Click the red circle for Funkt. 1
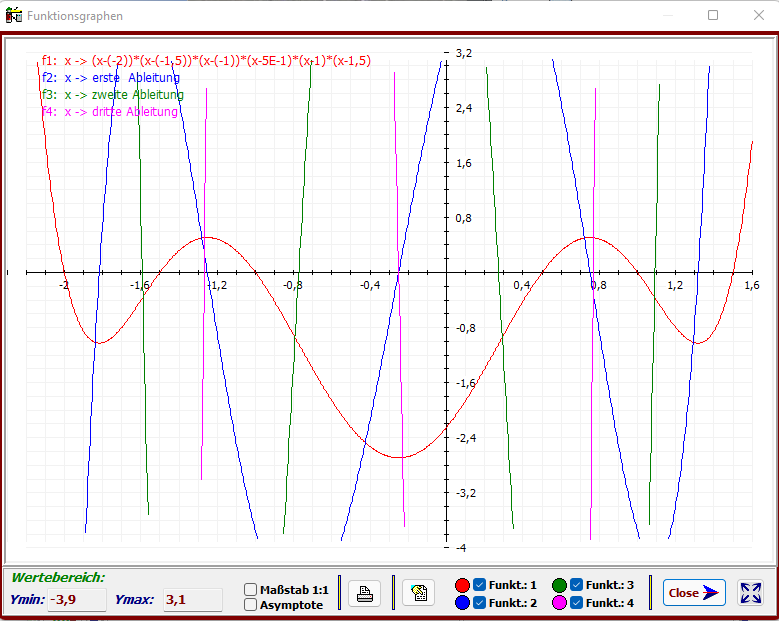 tap(463, 585)
